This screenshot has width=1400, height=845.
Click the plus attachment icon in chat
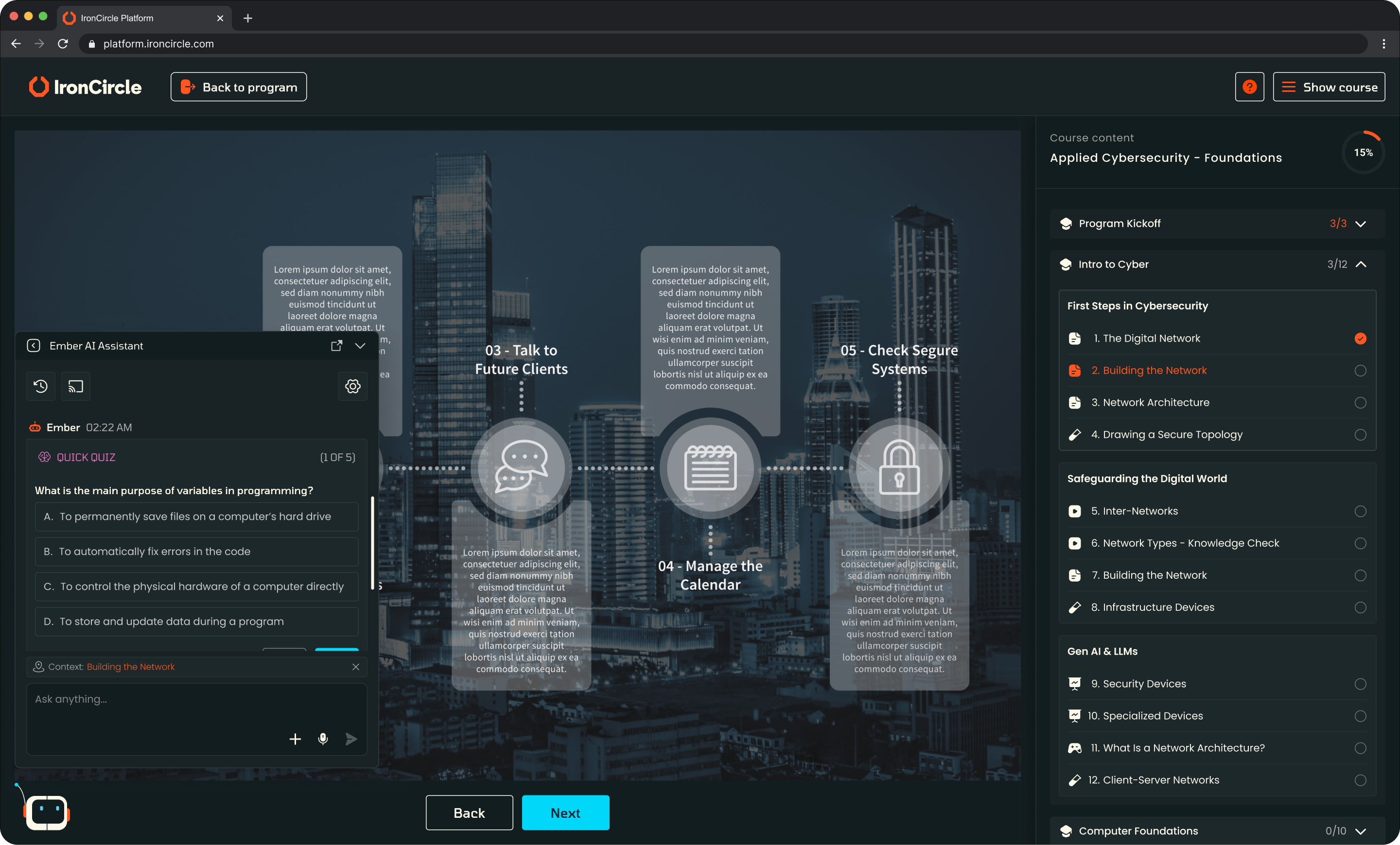coord(295,738)
